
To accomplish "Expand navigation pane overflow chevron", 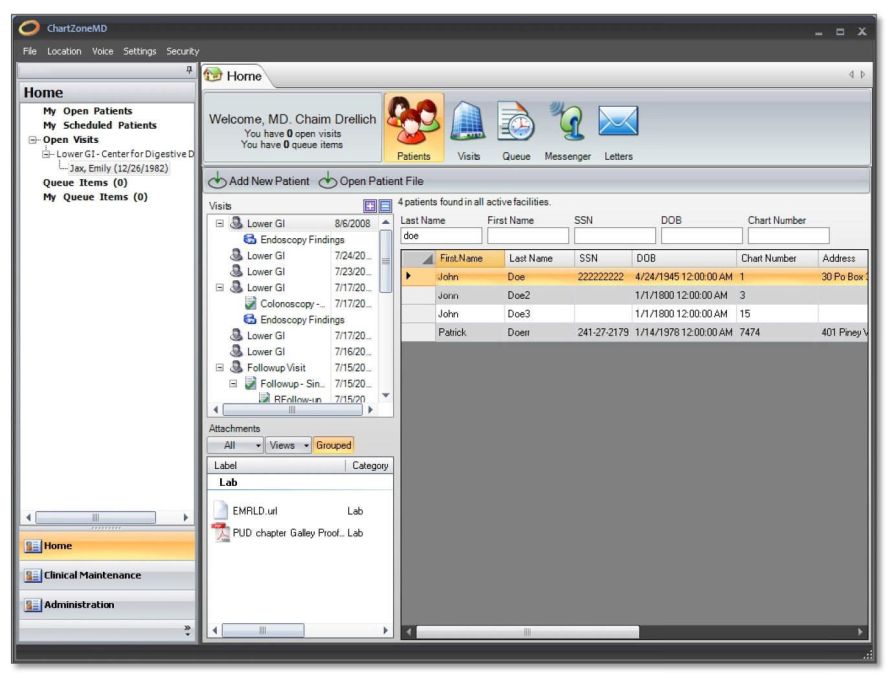I will 187,630.
